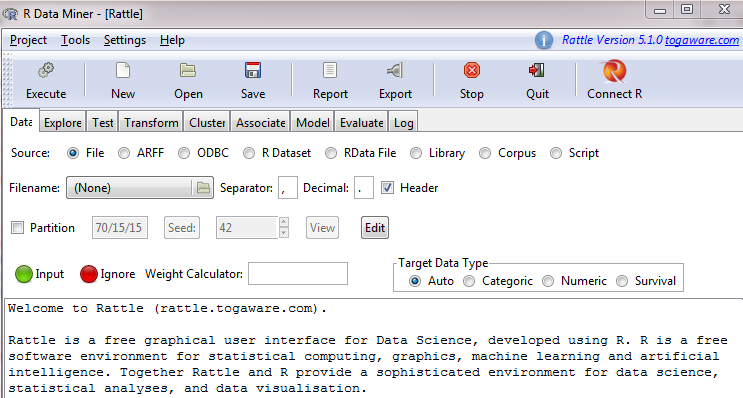This screenshot has height=398, width=743.
Task: Minimize the R Data Miner window
Action: [660, 9]
